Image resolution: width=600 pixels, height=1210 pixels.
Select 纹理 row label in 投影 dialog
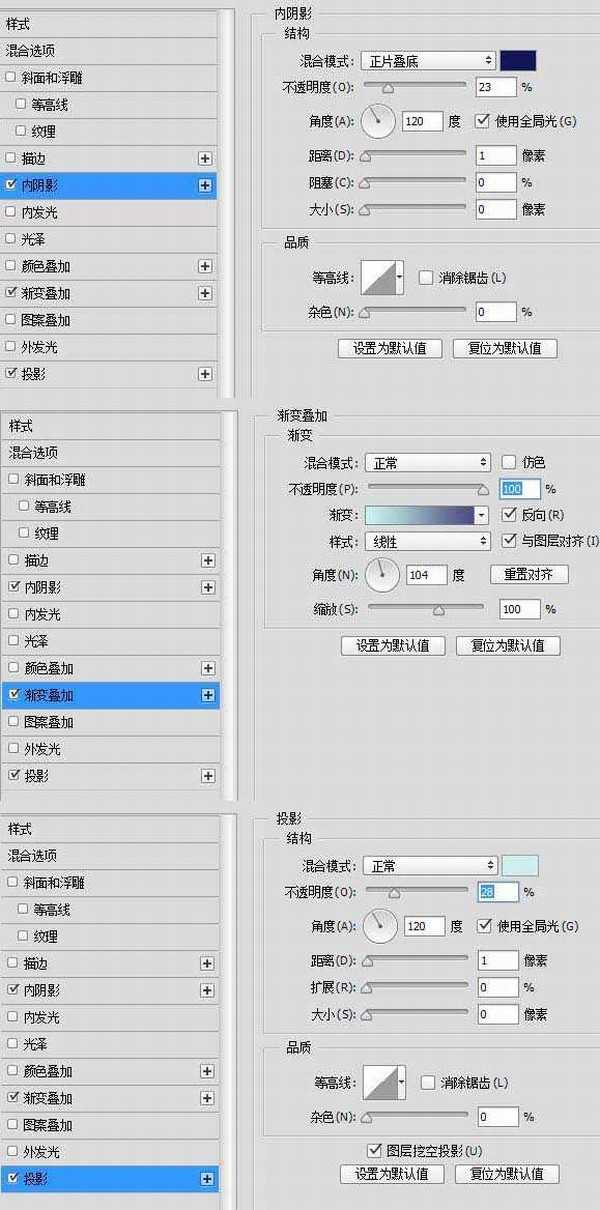[x=44, y=937]
